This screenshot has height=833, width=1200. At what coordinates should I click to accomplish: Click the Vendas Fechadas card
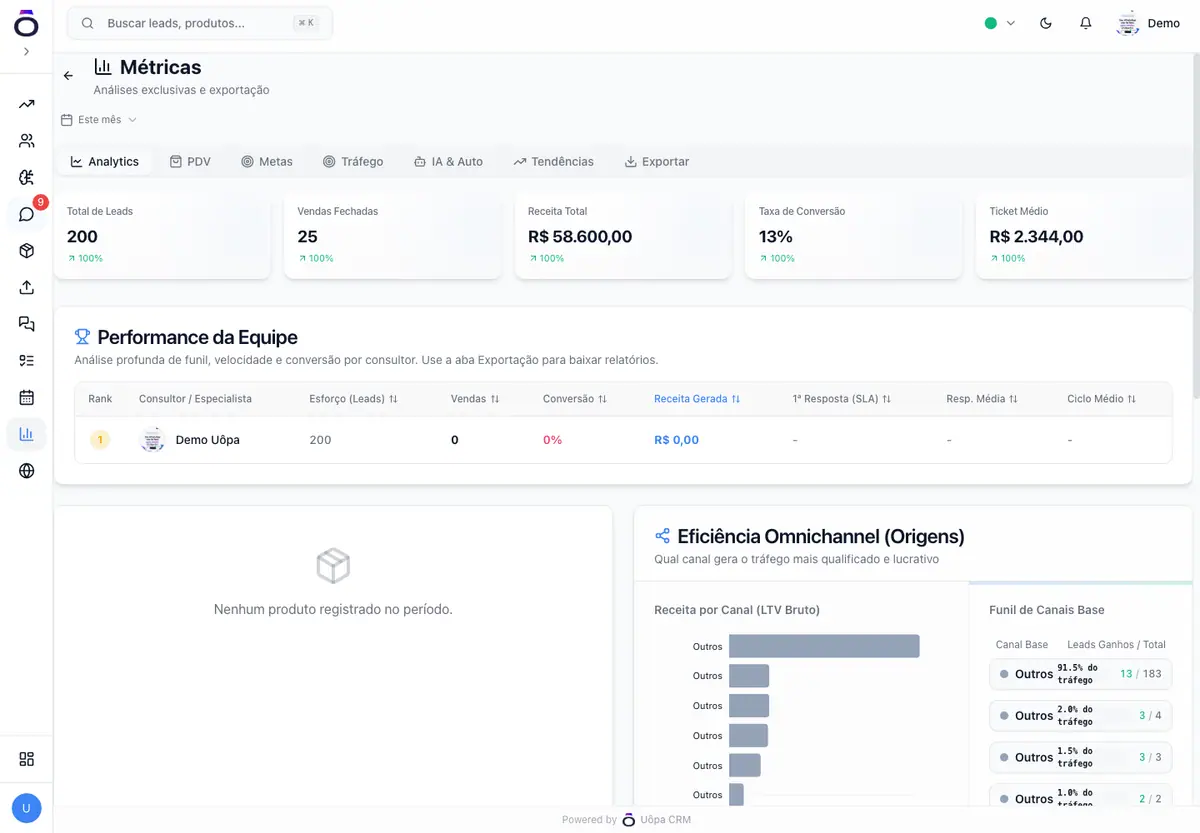point(393,236)
